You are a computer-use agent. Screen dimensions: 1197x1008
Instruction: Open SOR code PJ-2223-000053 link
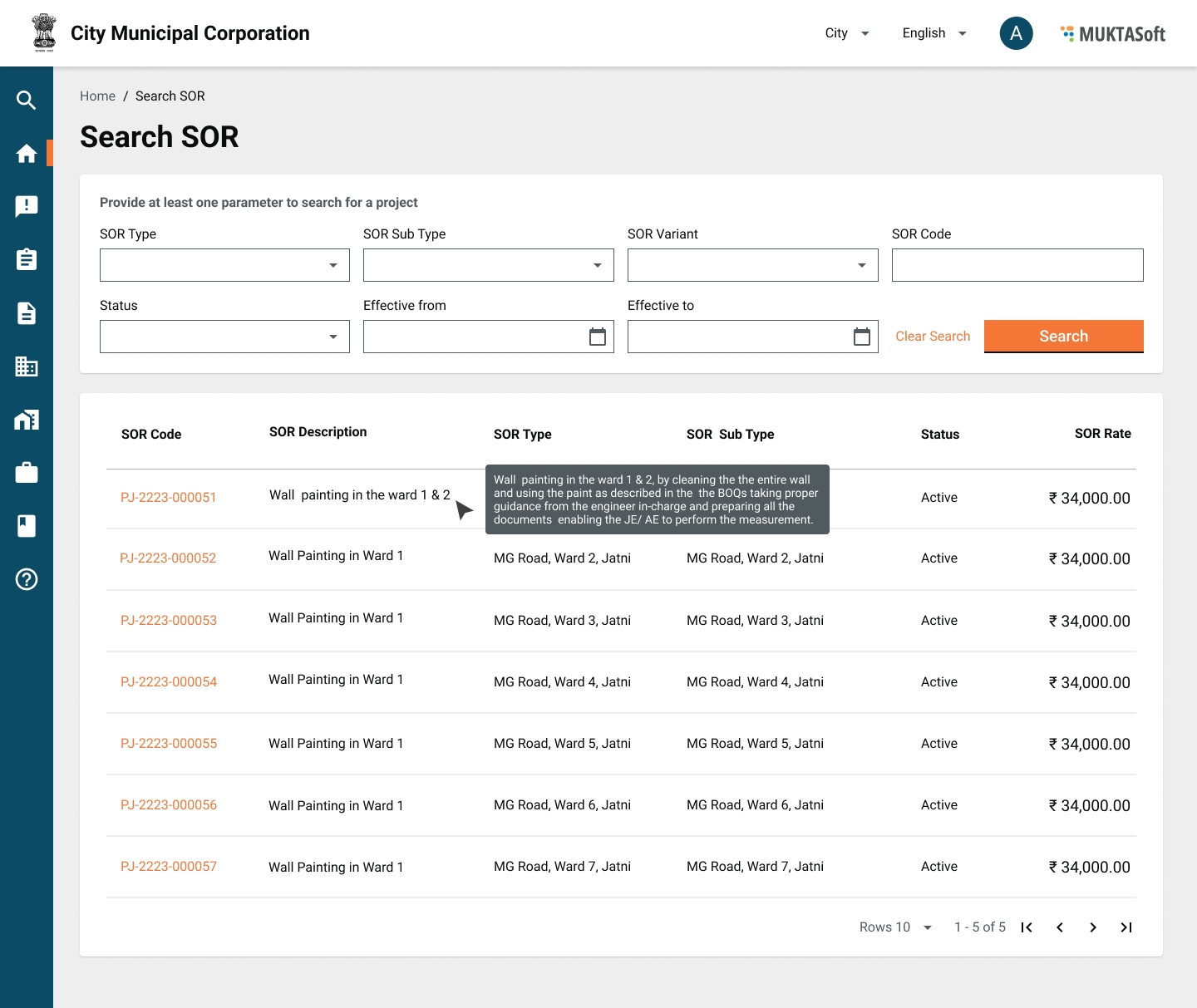point(169,621)
